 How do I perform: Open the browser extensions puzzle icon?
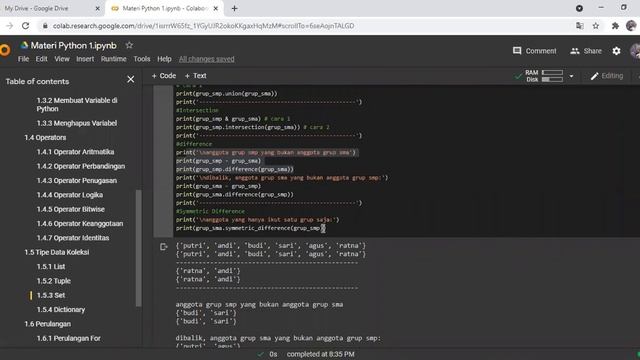click(x=615, y=26)
